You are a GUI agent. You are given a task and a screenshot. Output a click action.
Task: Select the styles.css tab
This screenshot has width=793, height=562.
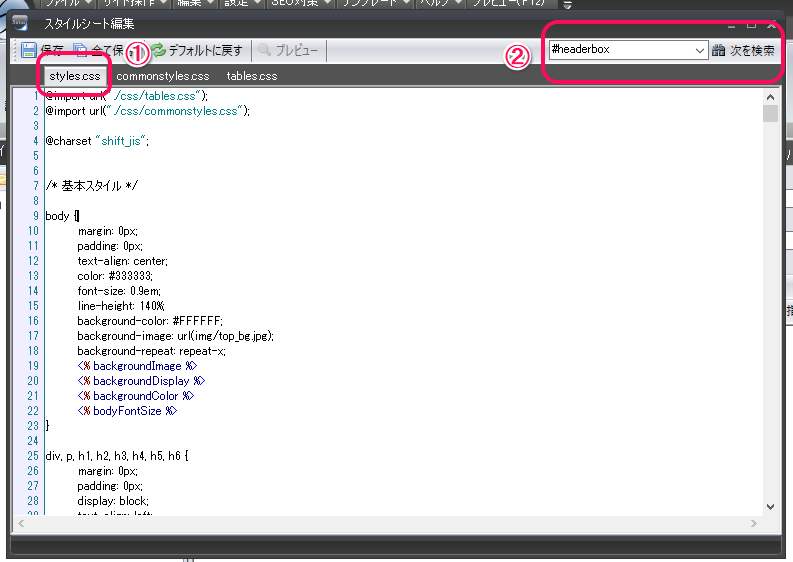tap(76, 76)
